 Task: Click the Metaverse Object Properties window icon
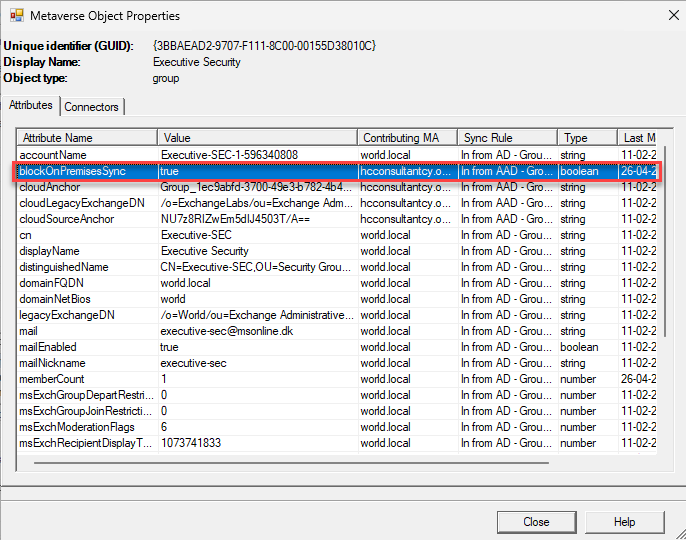[16, 16]
